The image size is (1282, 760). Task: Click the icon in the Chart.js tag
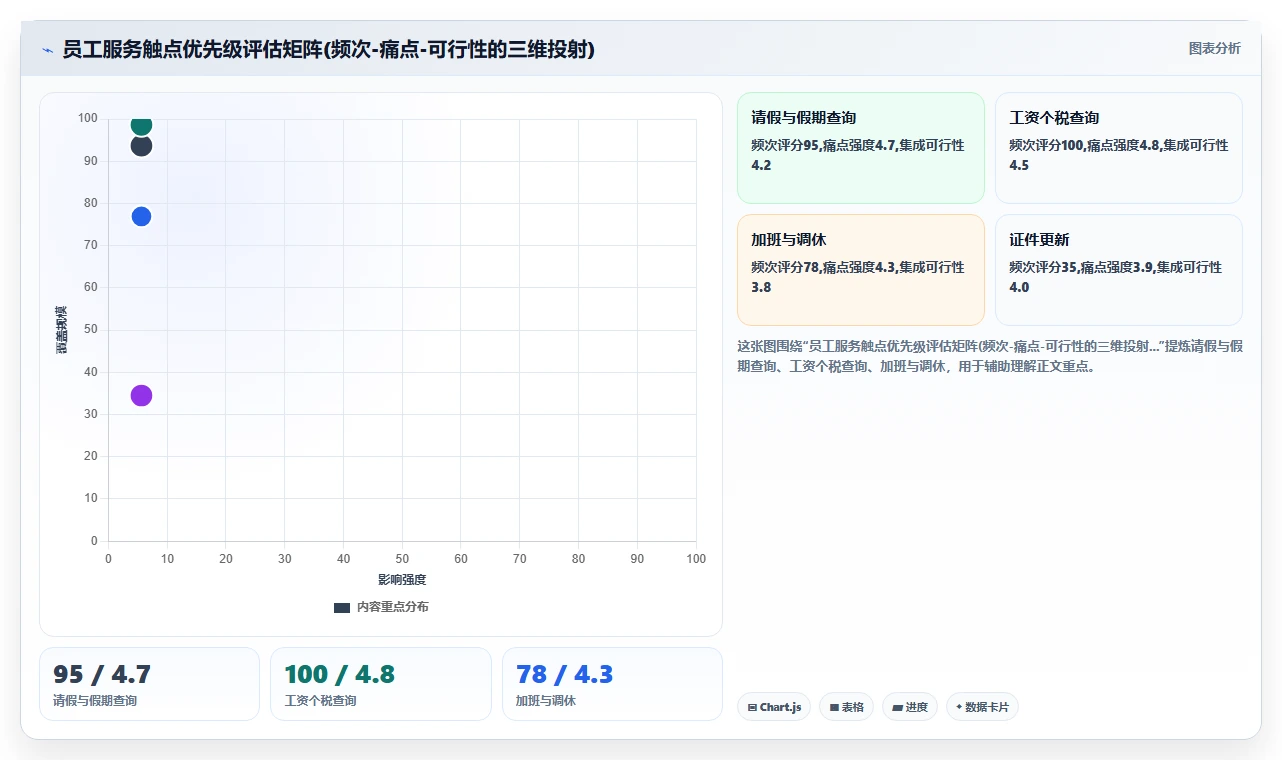(752, 708)
